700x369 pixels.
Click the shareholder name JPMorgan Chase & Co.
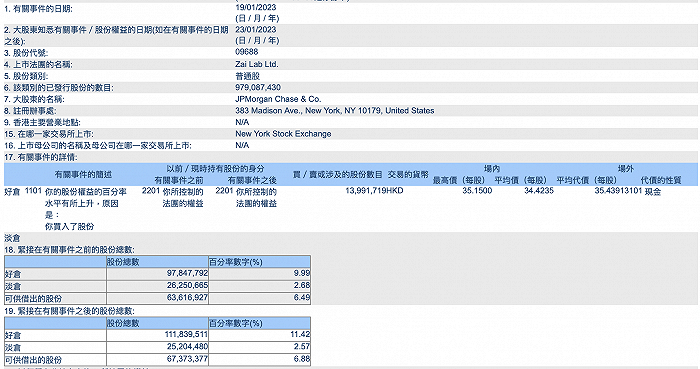pos(278,99)
